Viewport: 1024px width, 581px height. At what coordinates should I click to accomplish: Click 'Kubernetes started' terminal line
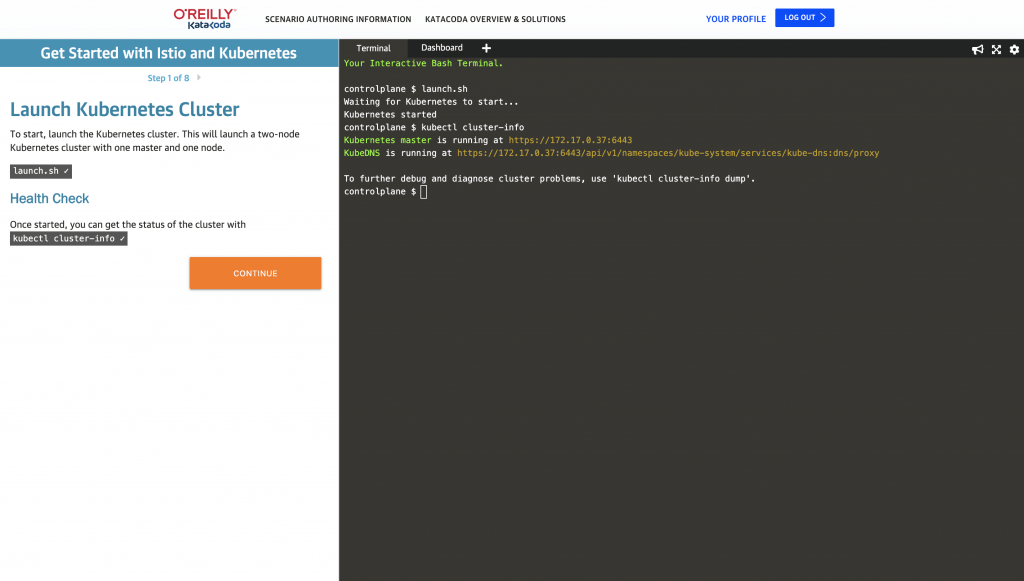pyautogui.click(x=390, y=114)
